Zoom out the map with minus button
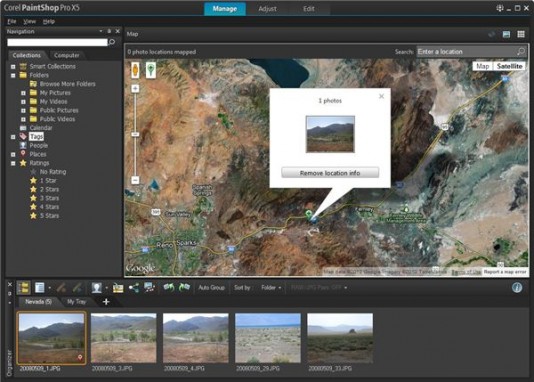Viewport: 534px width, 382px height. point(135,180)
